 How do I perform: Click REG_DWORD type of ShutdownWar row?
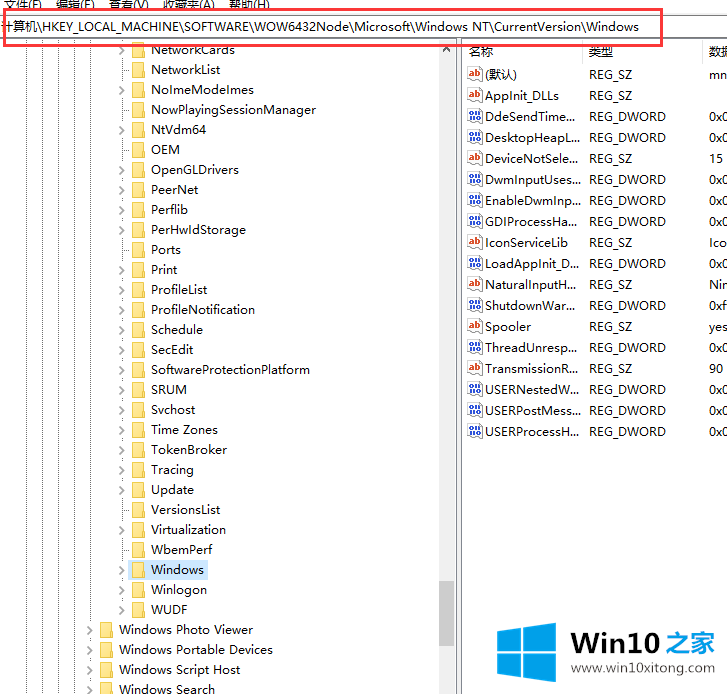(627, 306)
